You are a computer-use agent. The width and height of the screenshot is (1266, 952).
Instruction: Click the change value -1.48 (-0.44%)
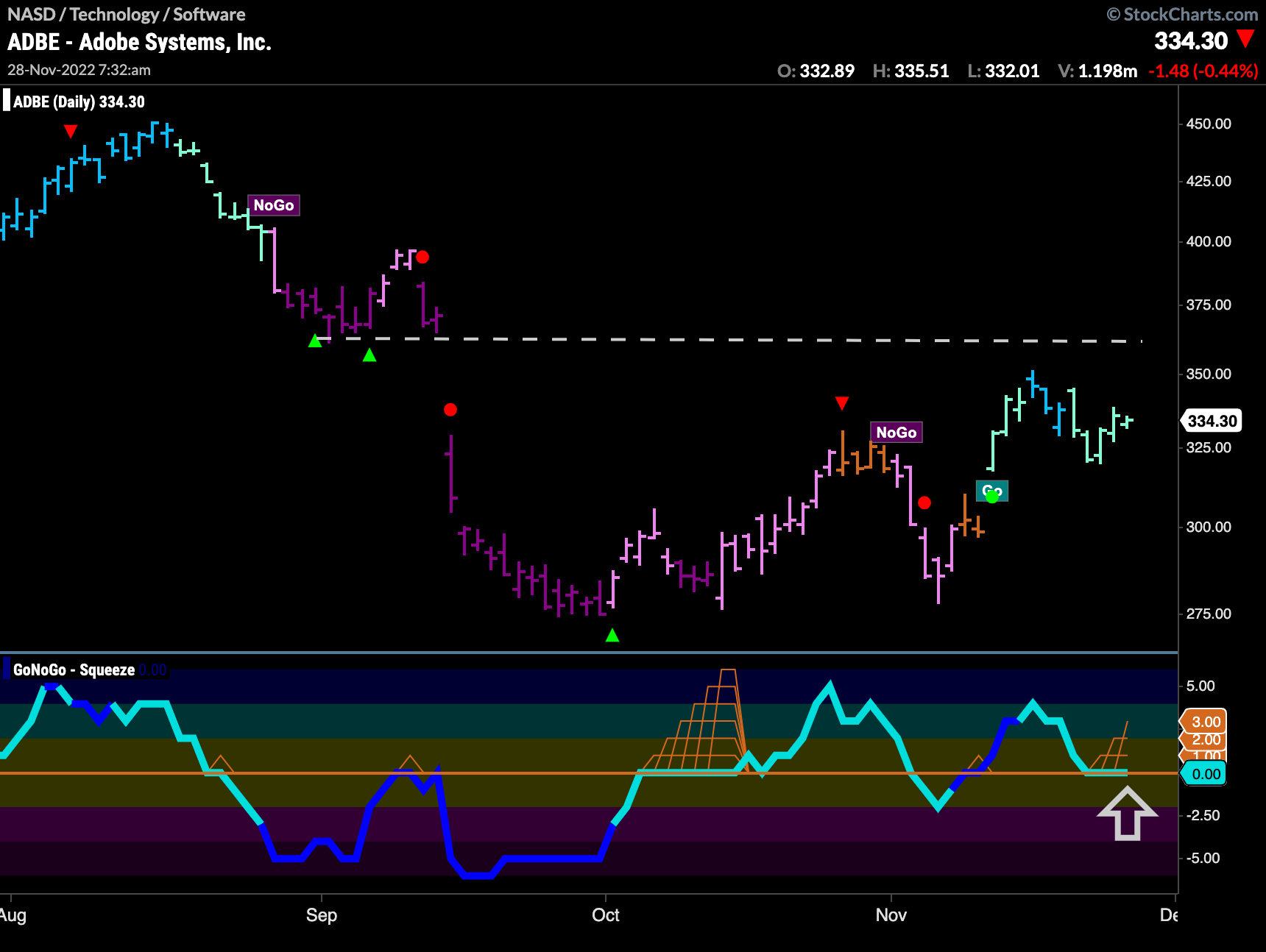click(x=1203, y=71)
